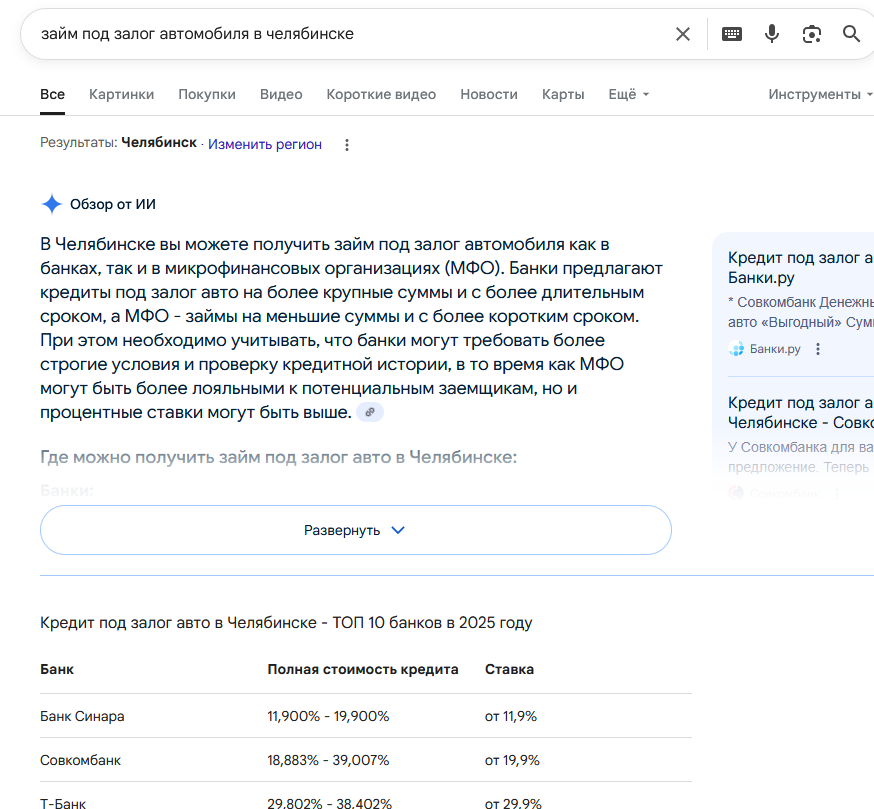This screenshot has height=809, width=874.
Task: Open Кредит под залог Банки.ру side card
Action: (800, 268)
